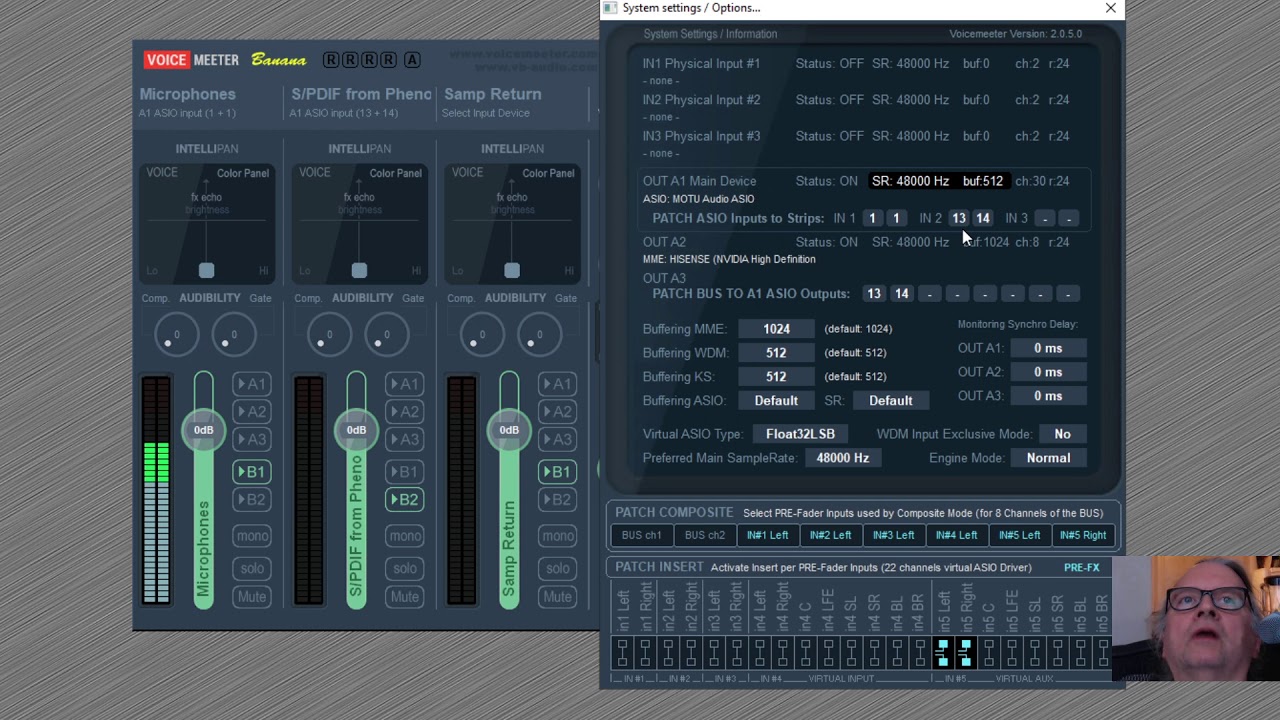The width and height of the screenshot is (1280, 720).
Task: Adjust Microphones strip gain fader knob
Action: pyautogui.click(x=204, y=430)
